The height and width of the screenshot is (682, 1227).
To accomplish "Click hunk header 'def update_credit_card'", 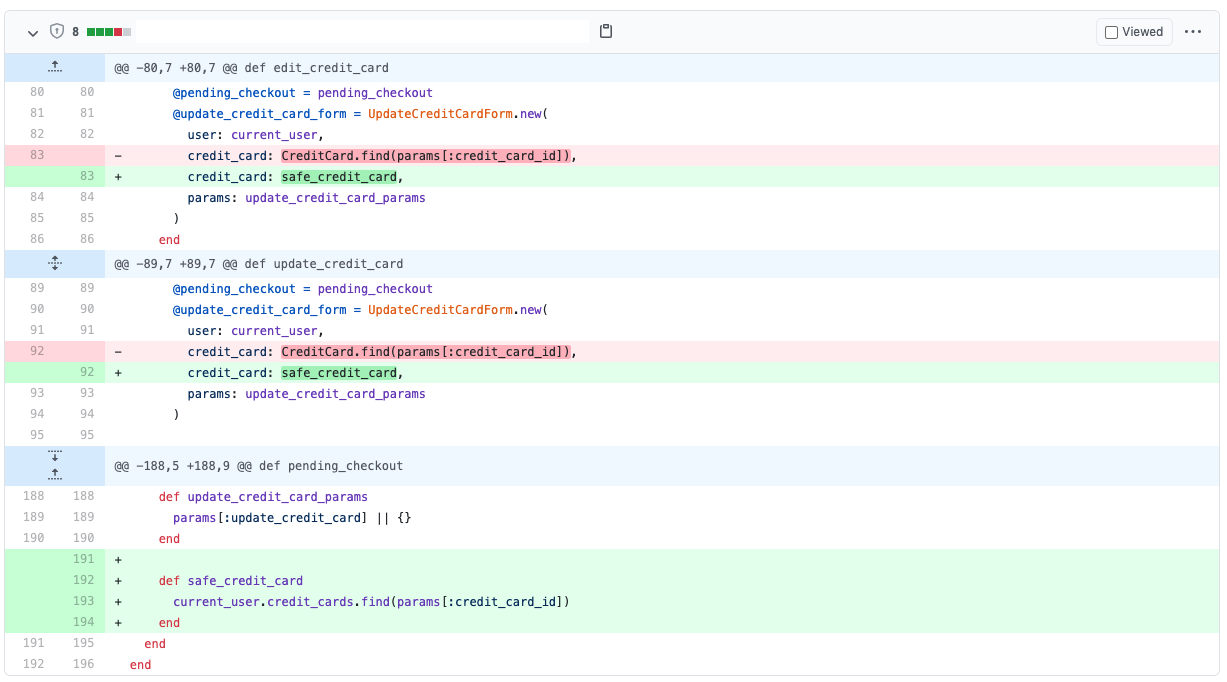I will click(x=258, y=264).
